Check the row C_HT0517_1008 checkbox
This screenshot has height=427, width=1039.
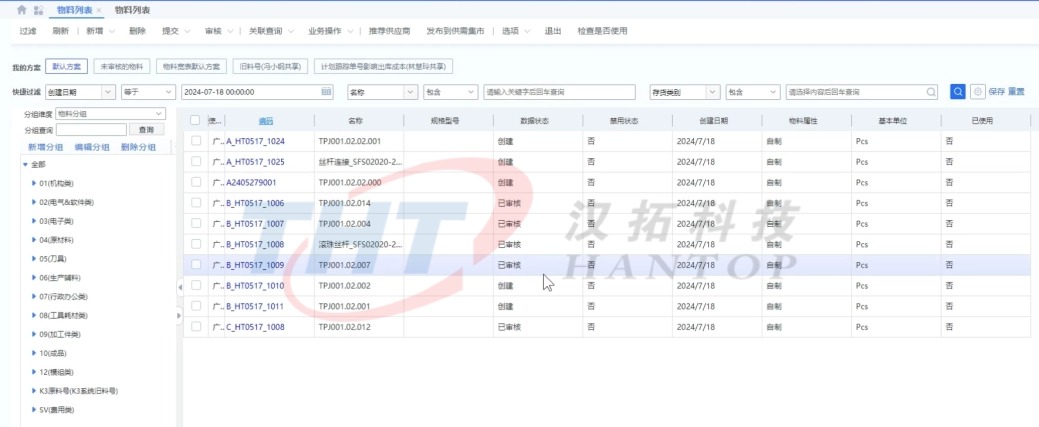point(196,327)
